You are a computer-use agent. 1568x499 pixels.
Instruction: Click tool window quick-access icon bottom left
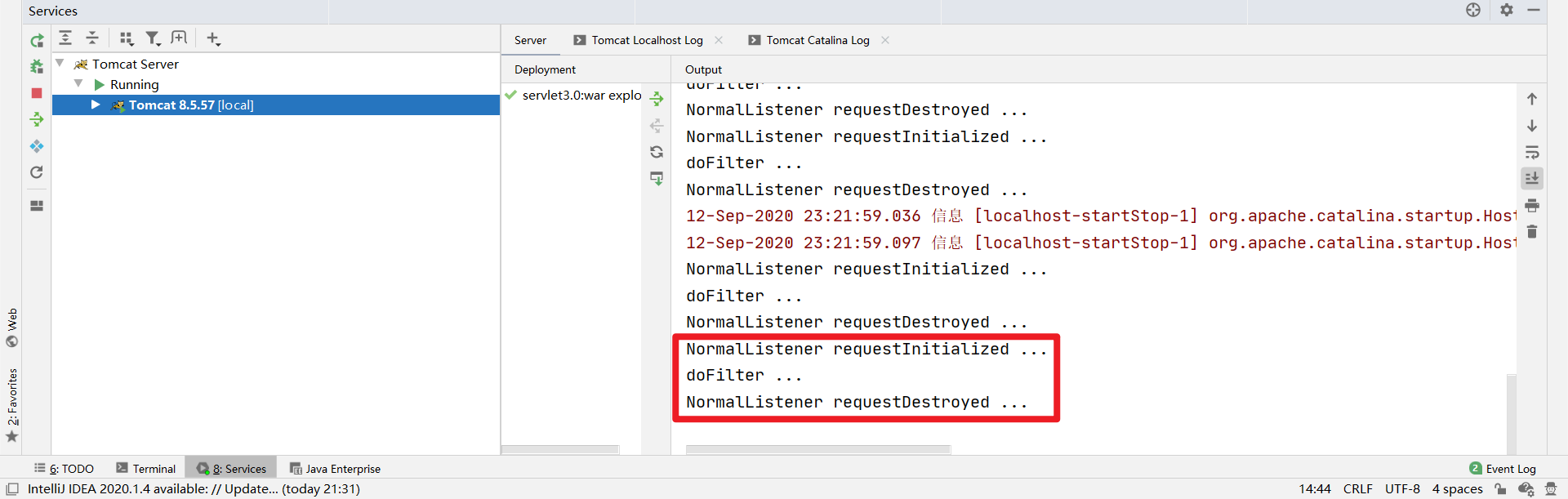(12, 489)
